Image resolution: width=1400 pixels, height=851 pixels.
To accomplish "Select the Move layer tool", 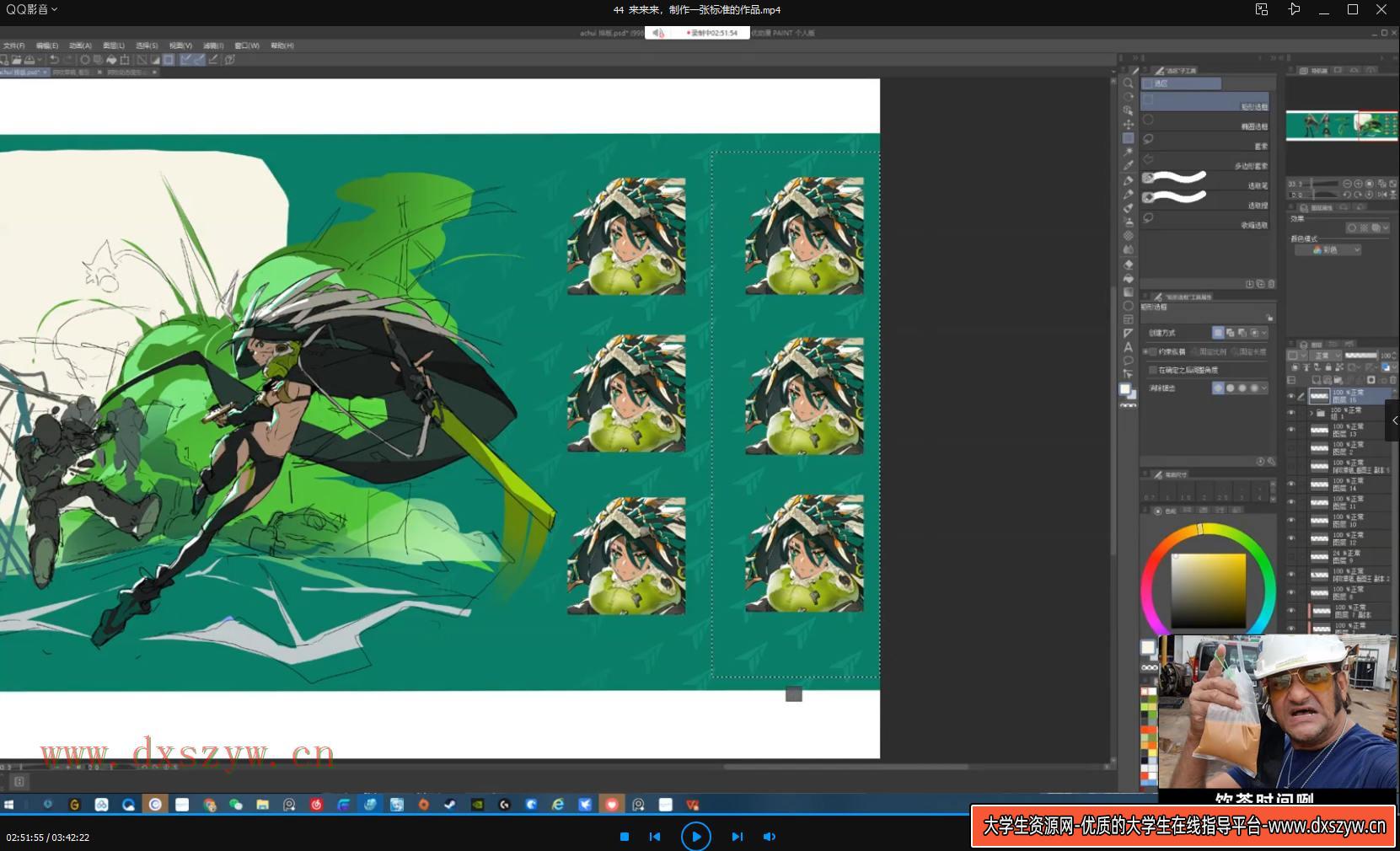I will tap(1128, 124).
